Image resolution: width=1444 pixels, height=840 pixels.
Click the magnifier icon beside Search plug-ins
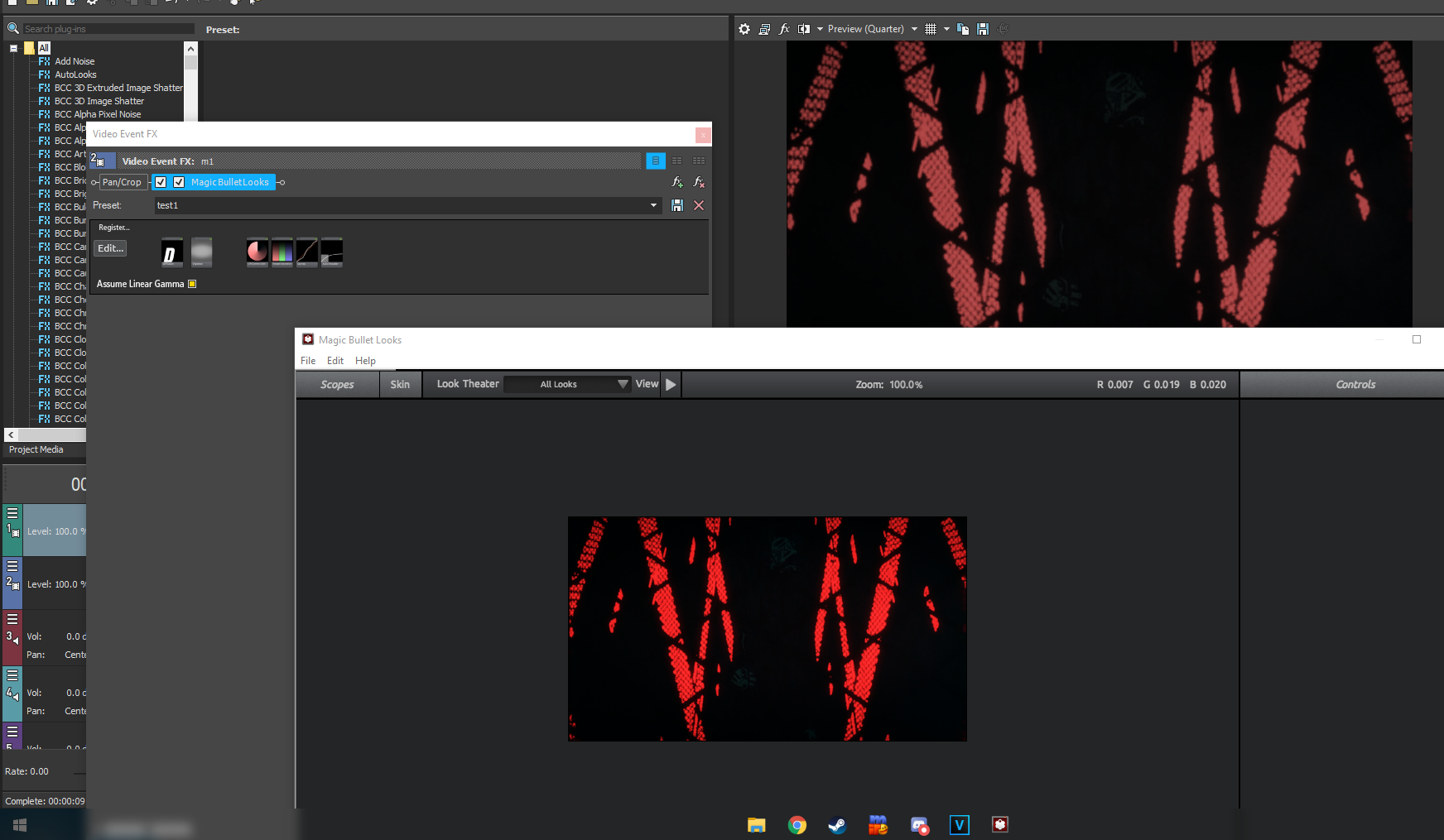click(x=13, y=28)
